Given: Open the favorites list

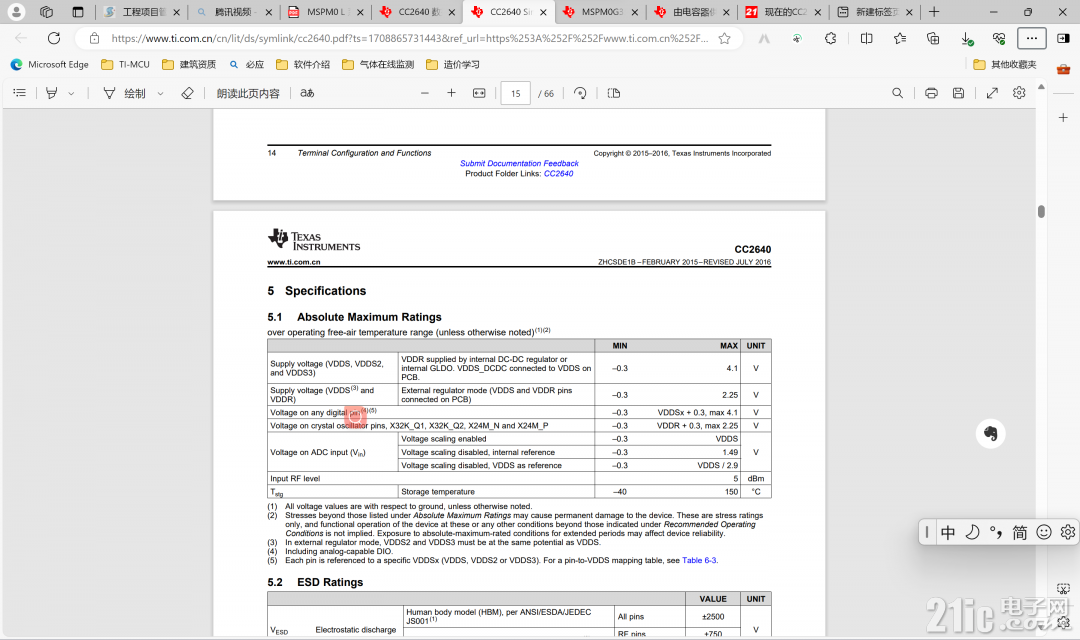Looking at the screenshot, I should (x=900, y=39).
